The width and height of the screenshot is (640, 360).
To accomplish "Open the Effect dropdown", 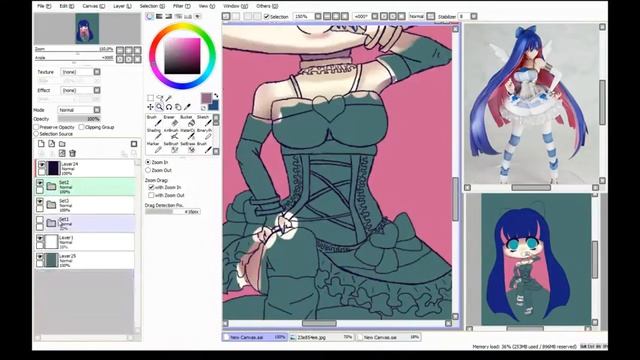I will pyautogui.click(x=97, y=90).
